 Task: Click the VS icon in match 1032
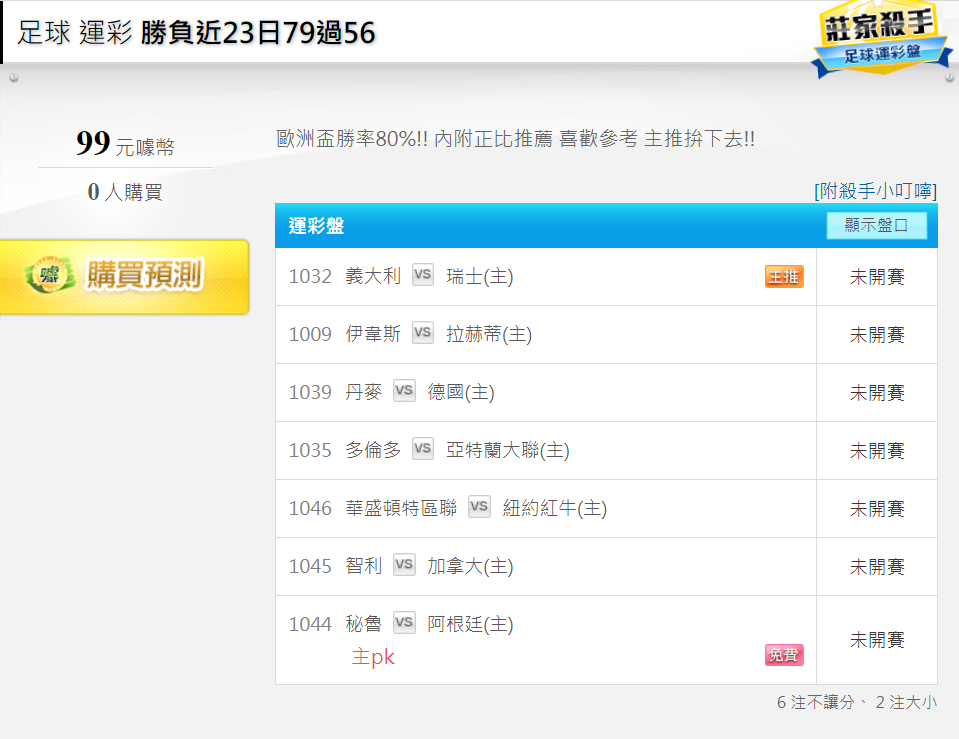(x=423, y=275)
